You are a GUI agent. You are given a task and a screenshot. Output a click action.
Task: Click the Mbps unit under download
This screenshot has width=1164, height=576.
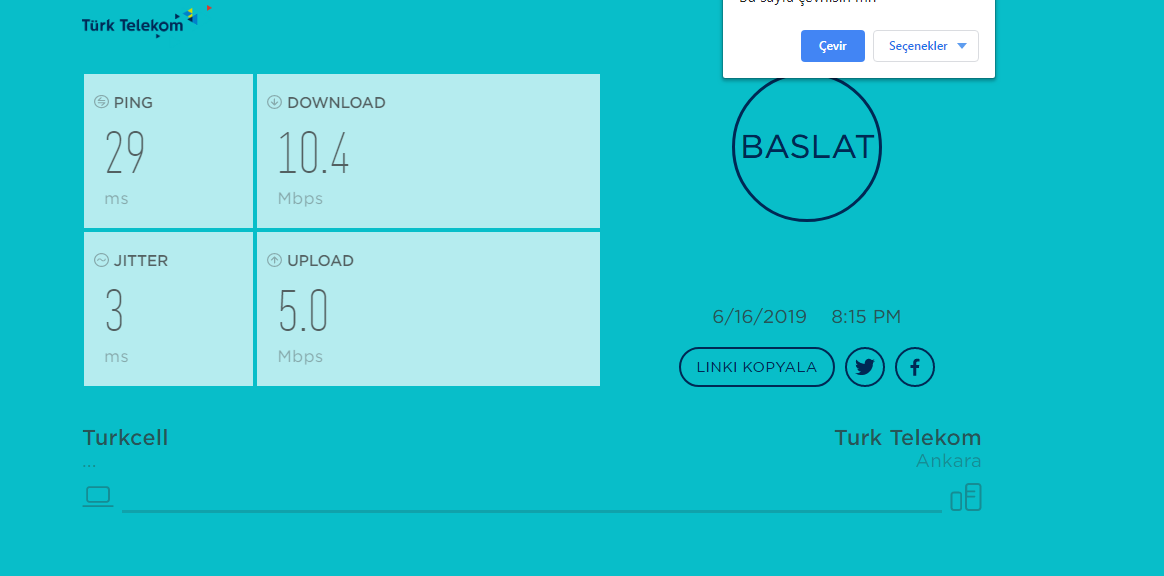pyautogui.click(x=301, y=199)
